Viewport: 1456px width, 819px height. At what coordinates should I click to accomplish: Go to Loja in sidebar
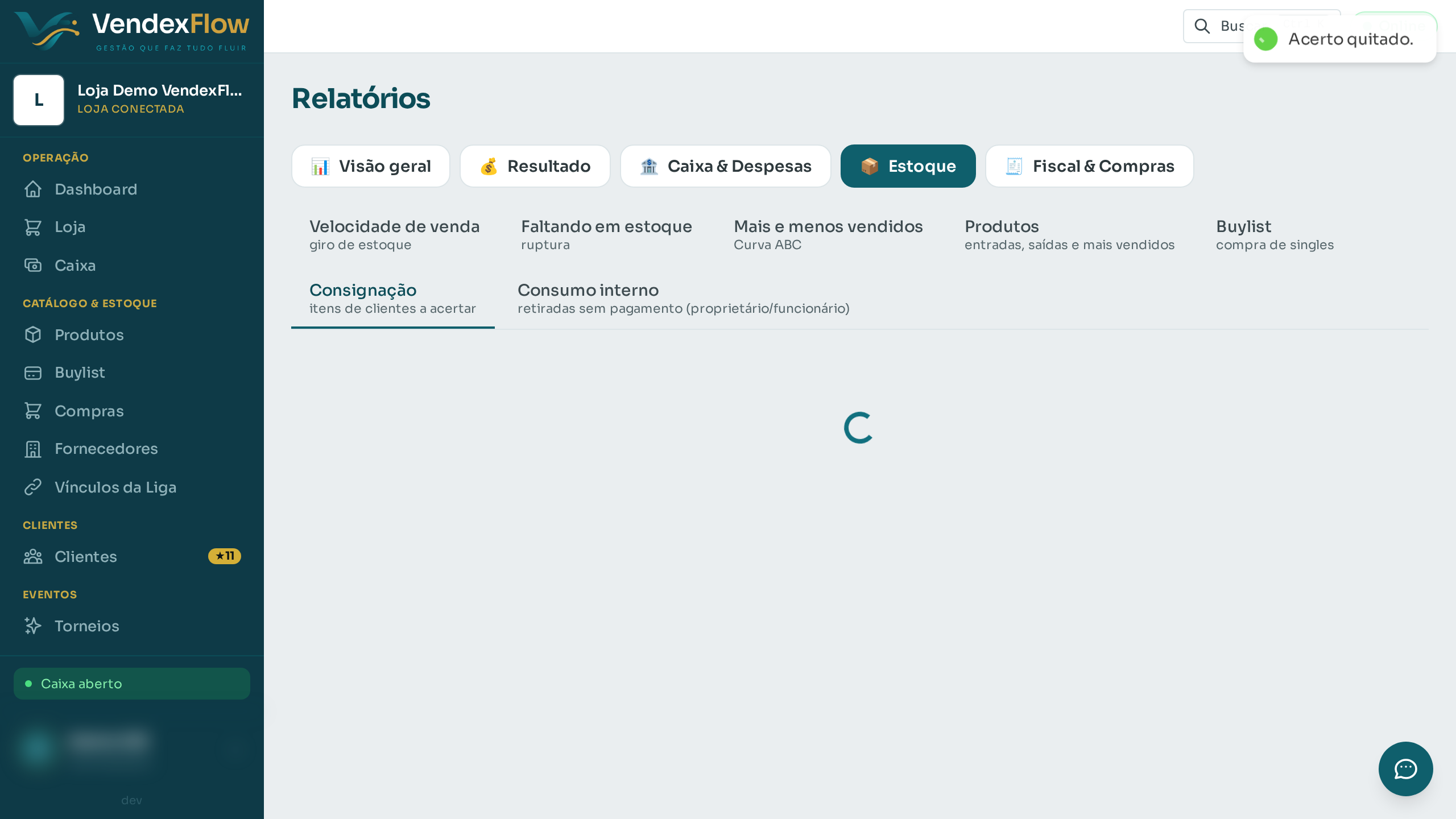(x=132, y=227)
